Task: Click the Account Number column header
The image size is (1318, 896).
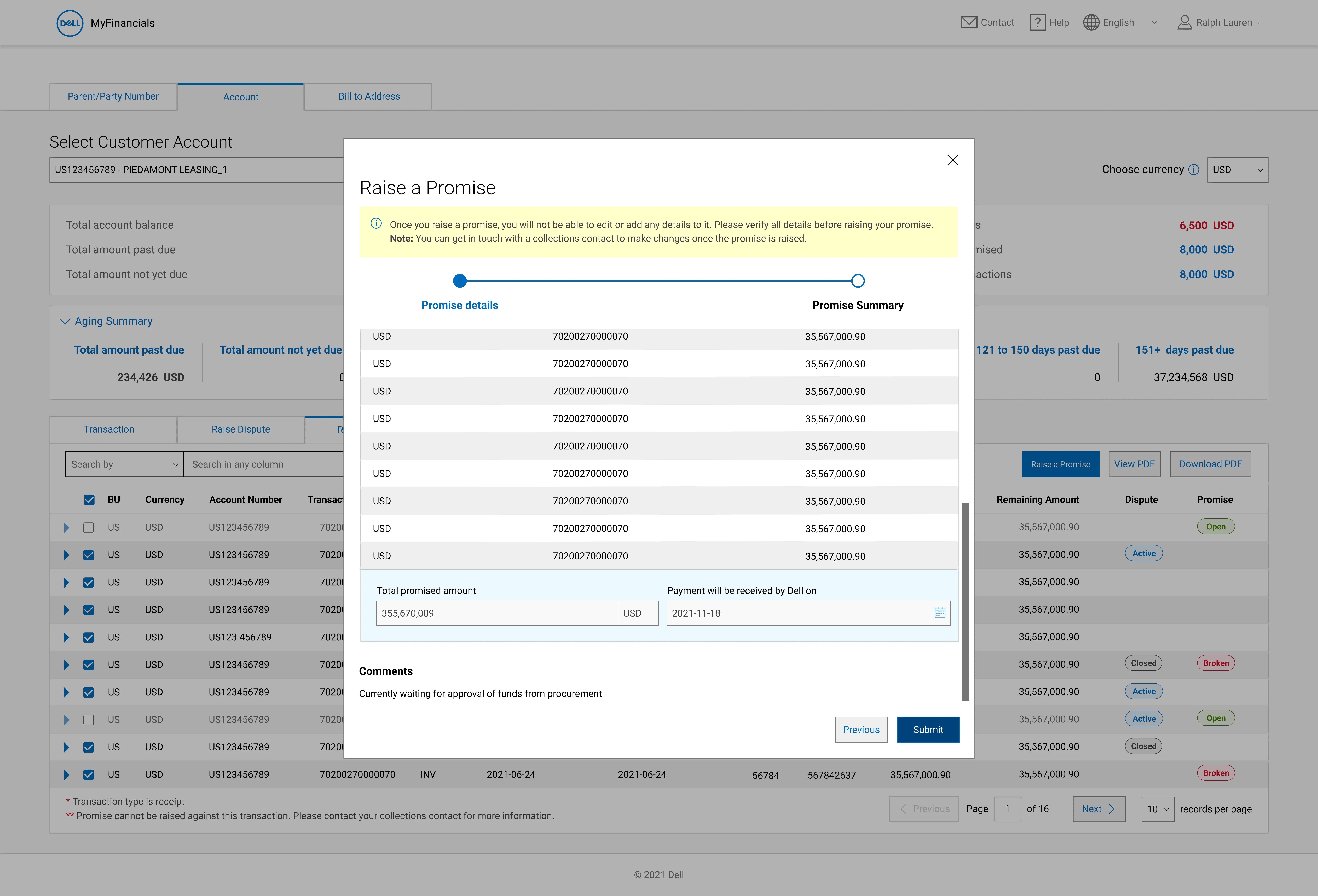Action: pyautogui.click(x=246, y=500)
